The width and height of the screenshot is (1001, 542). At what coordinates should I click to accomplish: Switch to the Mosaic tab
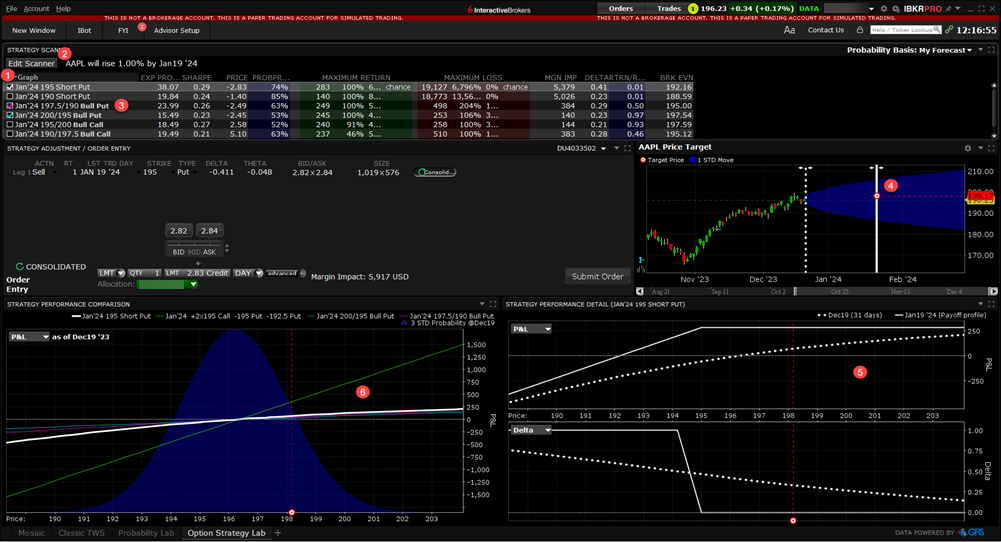point(31,533)
